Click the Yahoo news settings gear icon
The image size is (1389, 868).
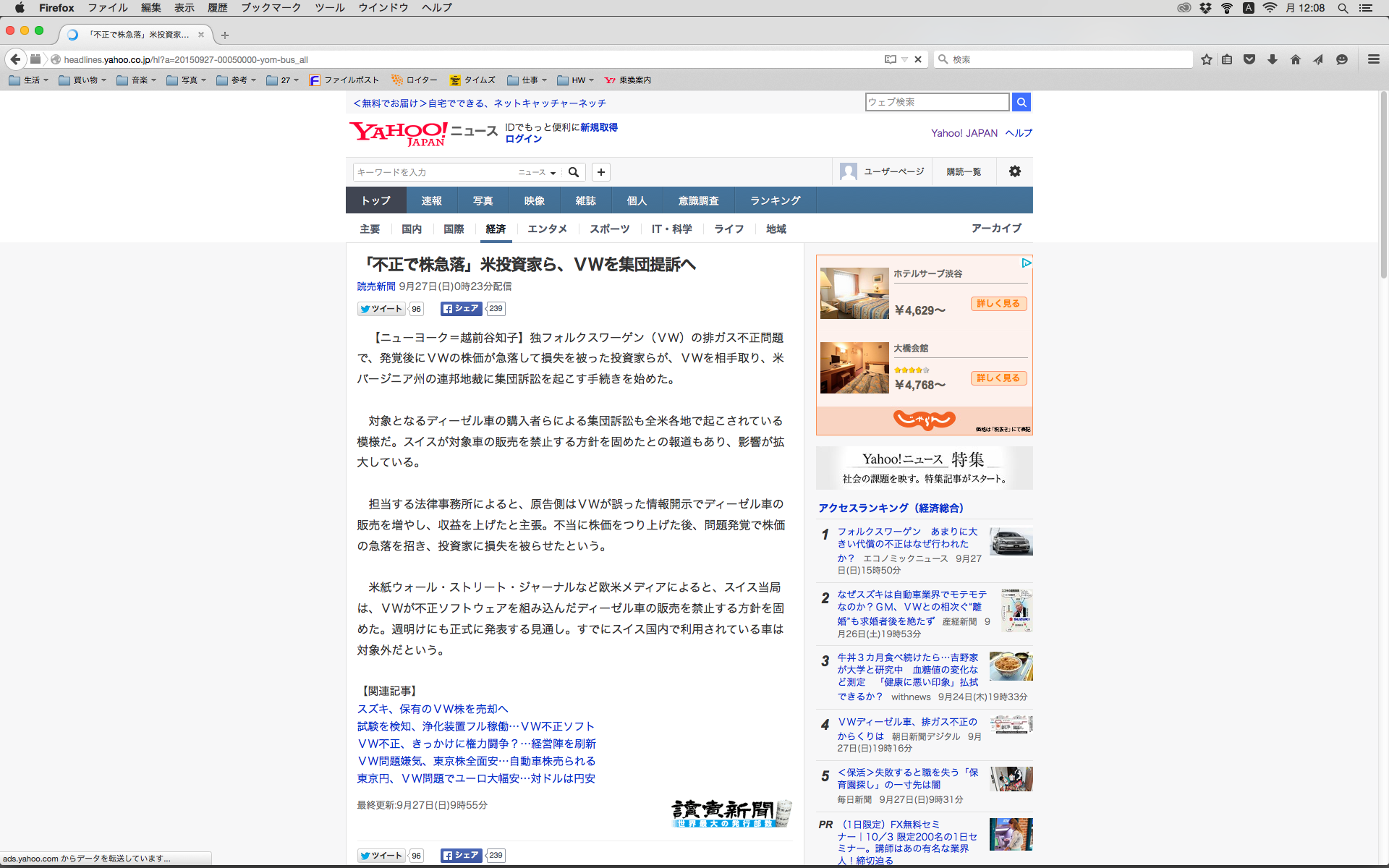click(x=1015, y=171)
